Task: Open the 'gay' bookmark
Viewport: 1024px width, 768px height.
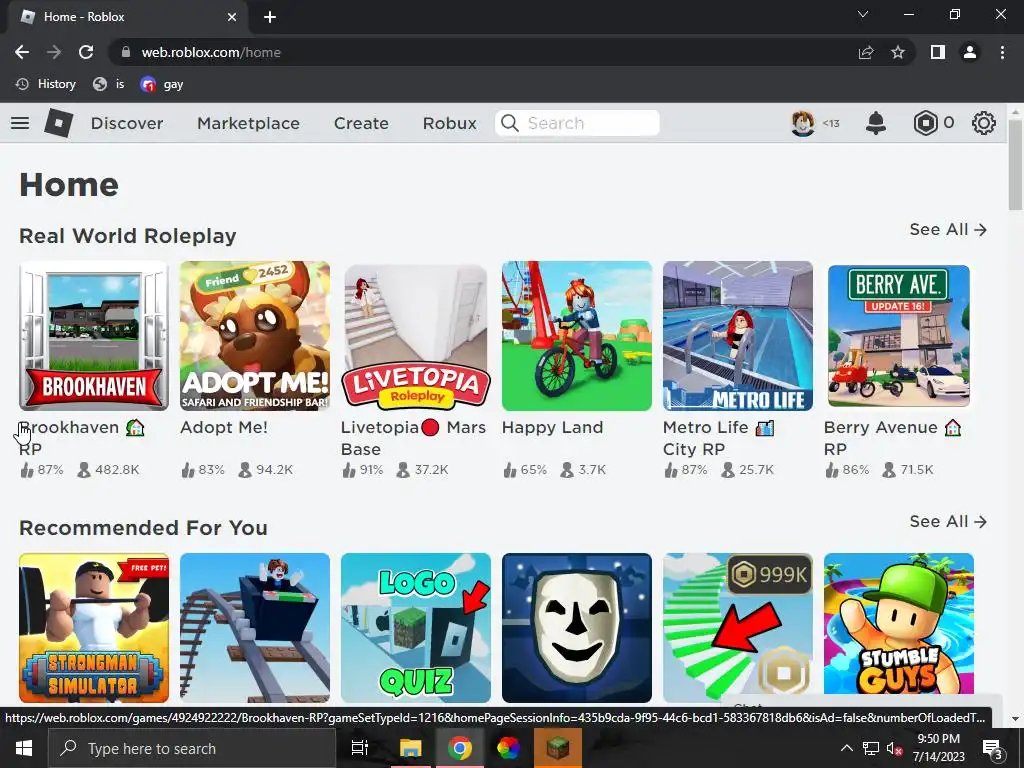Action: [x=162, y=84]
